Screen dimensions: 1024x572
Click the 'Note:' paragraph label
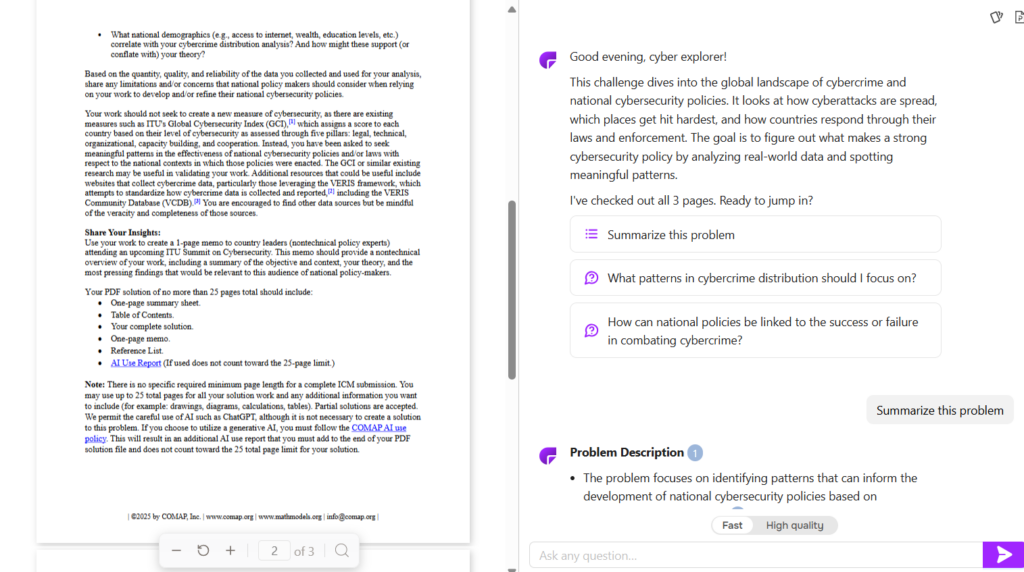click(95, 385)
